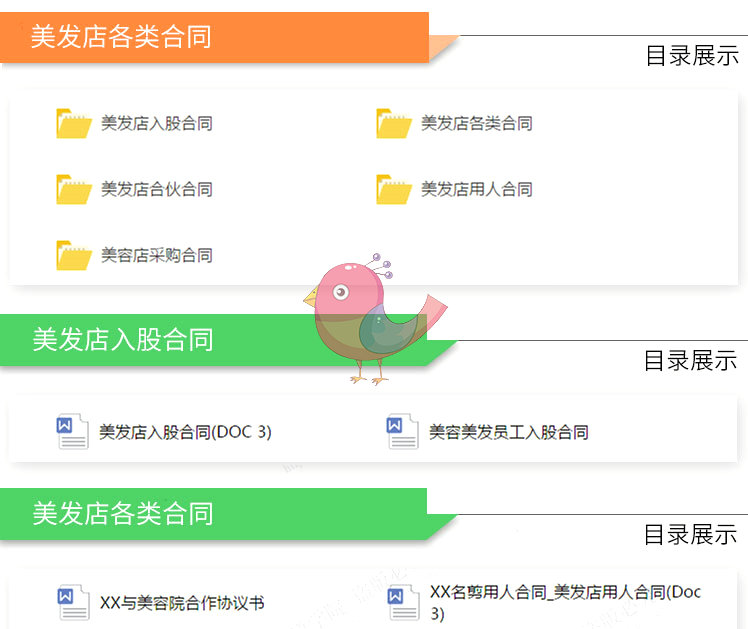
Task: Select the green 美发店入股合同 section banner
Action: click(x=213, y=340)
